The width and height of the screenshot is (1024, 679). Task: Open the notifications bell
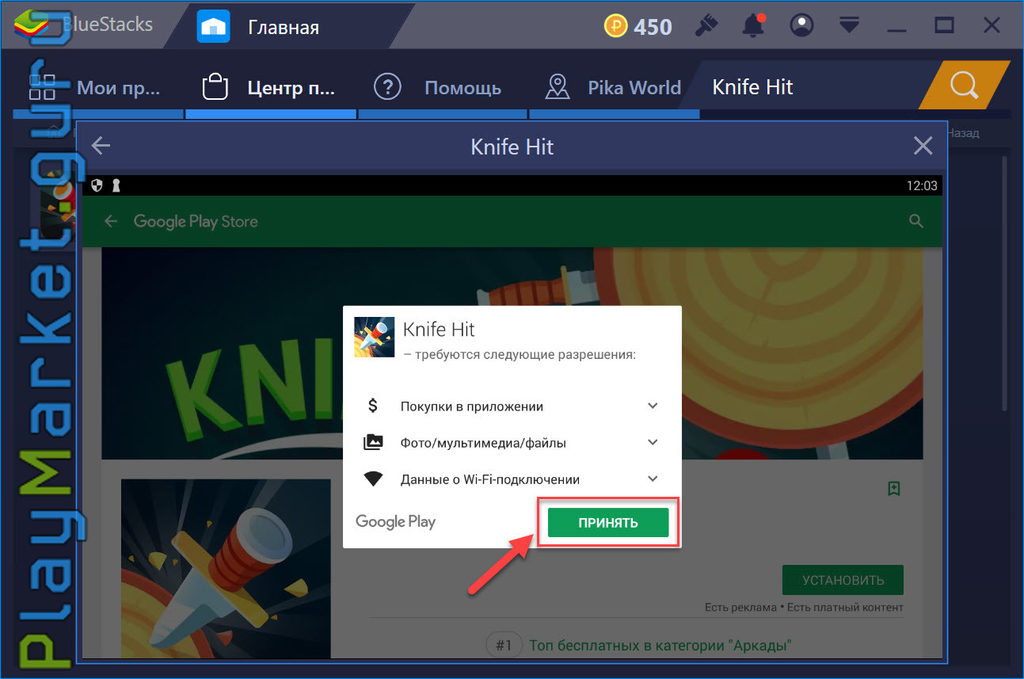[x=753, y=26]
